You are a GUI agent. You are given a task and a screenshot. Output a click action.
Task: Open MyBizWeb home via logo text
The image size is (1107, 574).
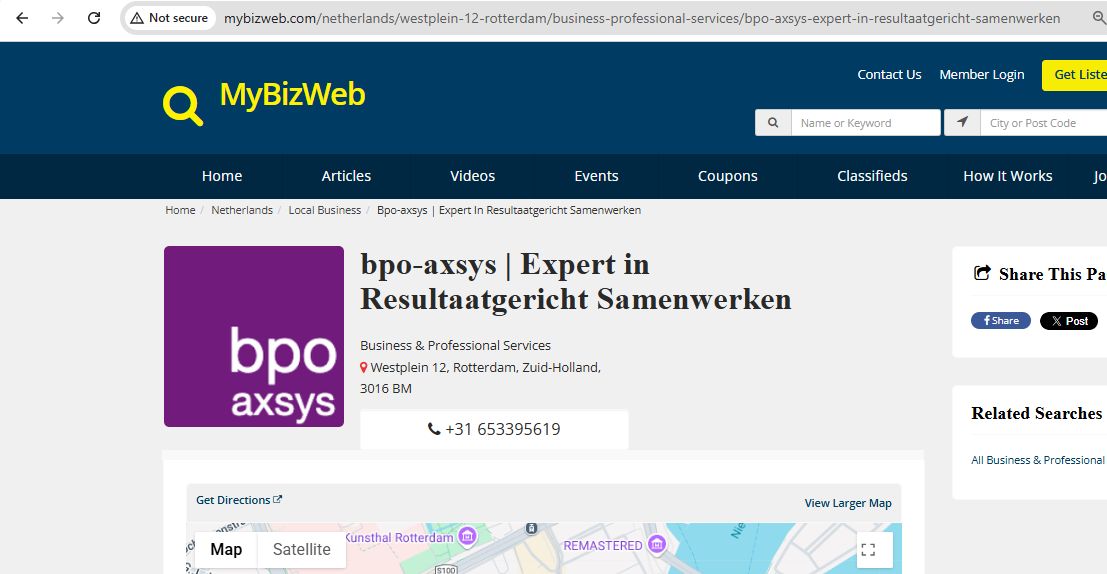[292, 95]
